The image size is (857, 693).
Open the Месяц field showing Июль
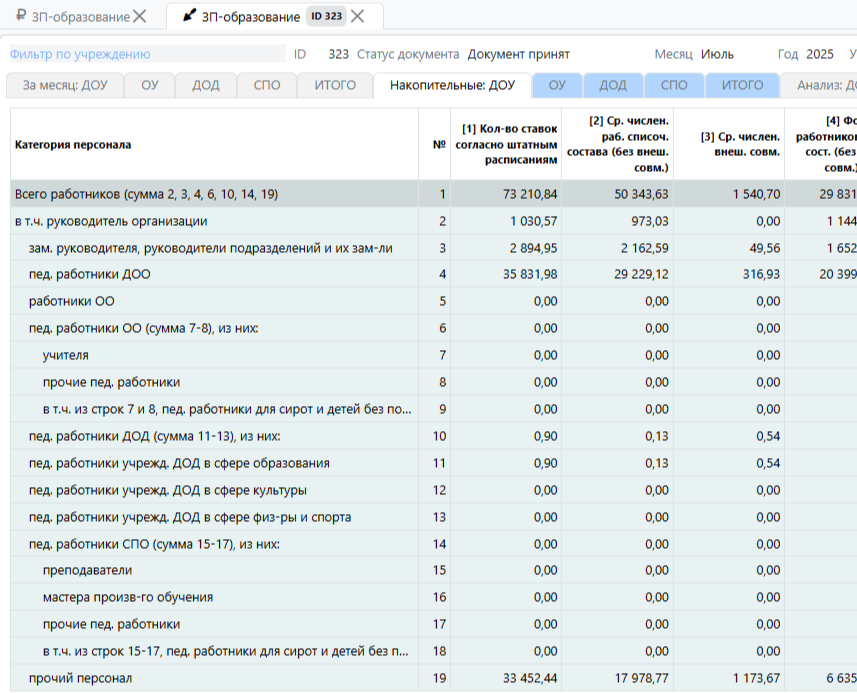(717, 54)
